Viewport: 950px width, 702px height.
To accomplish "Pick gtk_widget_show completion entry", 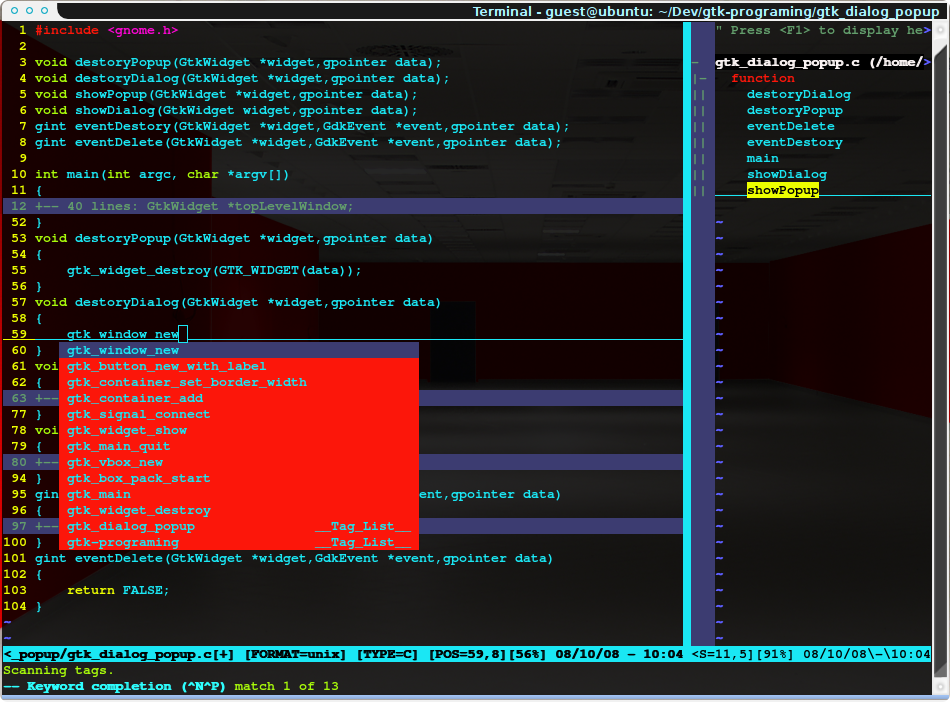I will pyautogui.click(x=239, y=430).
